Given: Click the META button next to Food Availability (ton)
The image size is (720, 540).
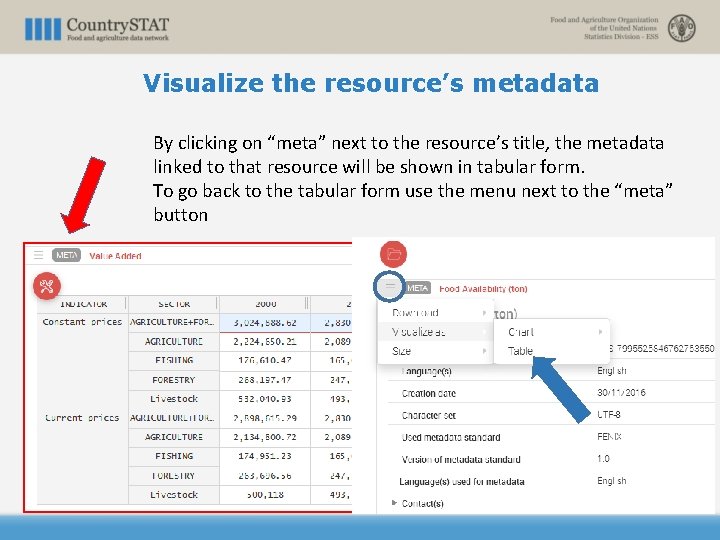Looking at the screenshot, I should tap(417, 288).
